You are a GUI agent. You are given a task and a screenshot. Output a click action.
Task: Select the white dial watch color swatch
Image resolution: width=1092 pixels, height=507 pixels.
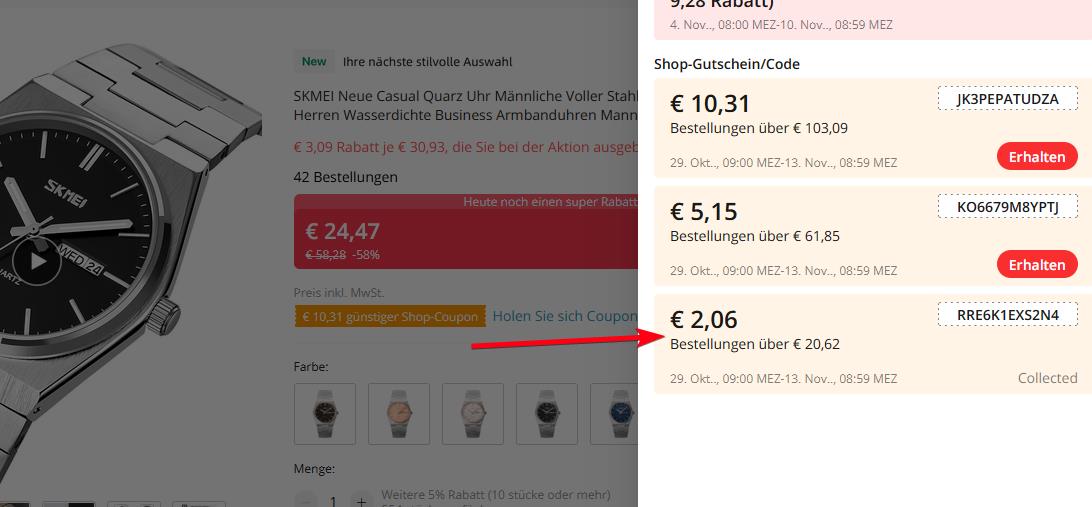coord(473,413)
